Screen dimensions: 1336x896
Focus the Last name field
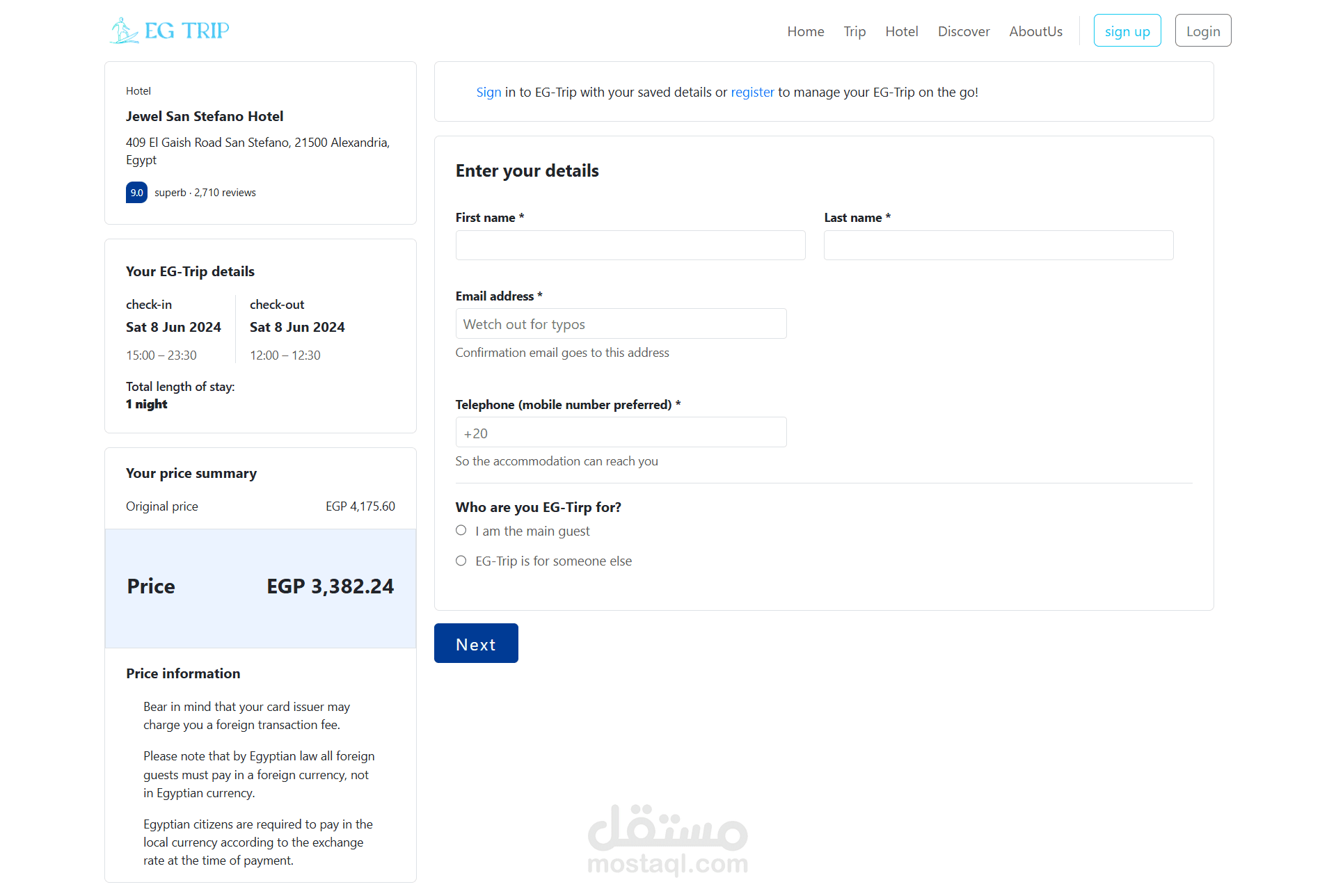coord(999,246)
